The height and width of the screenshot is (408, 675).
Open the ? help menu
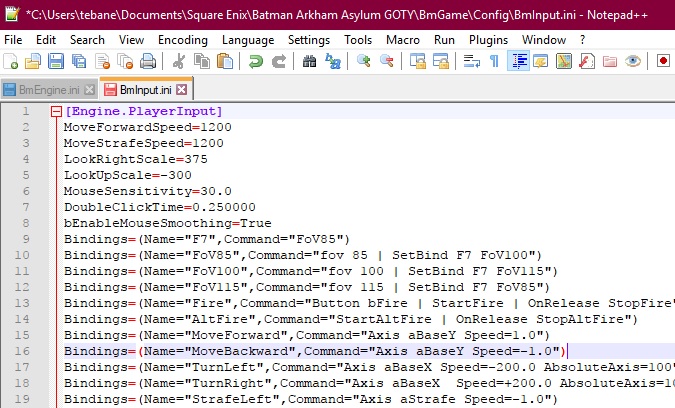582,40
